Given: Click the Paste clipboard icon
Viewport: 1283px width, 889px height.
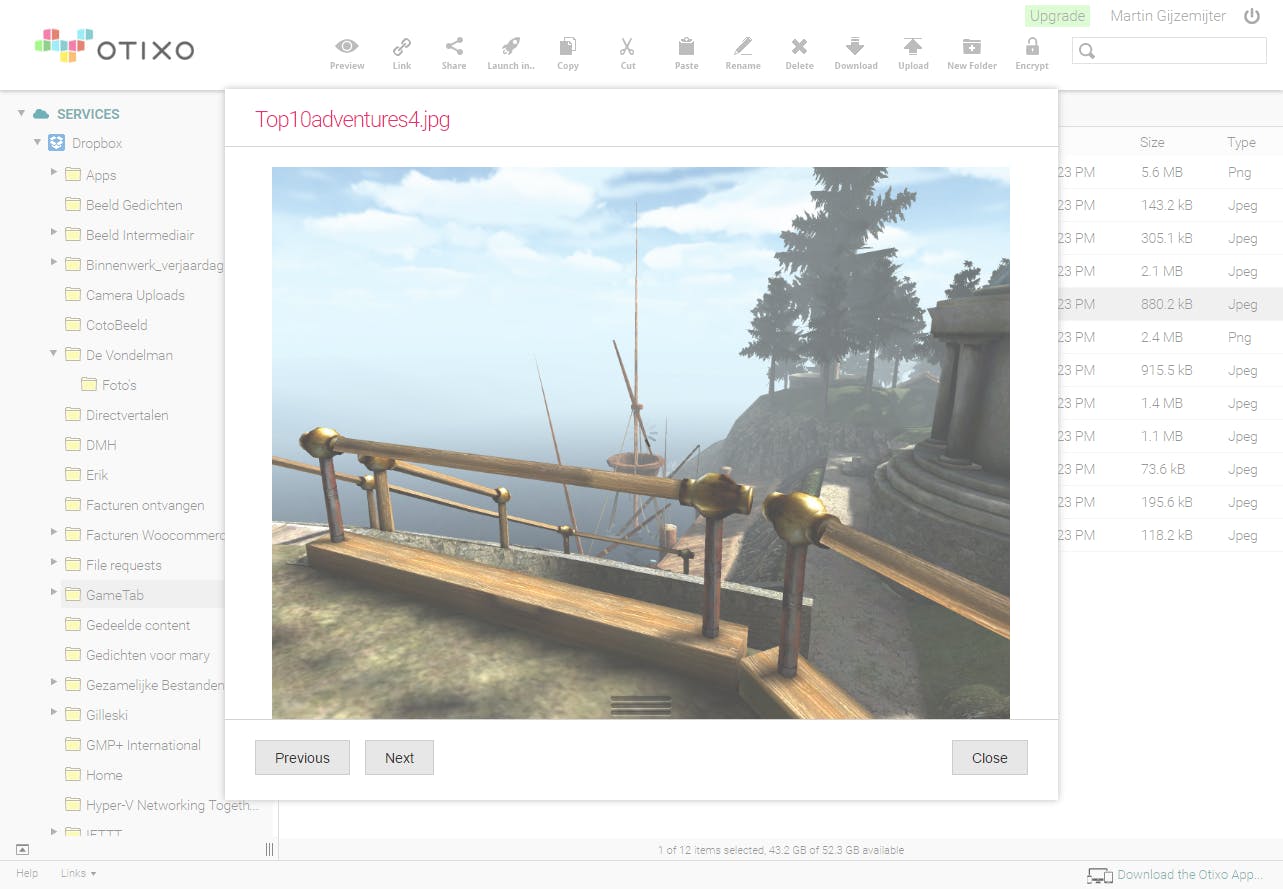Looking at the screenshot, I should (686, 46).
